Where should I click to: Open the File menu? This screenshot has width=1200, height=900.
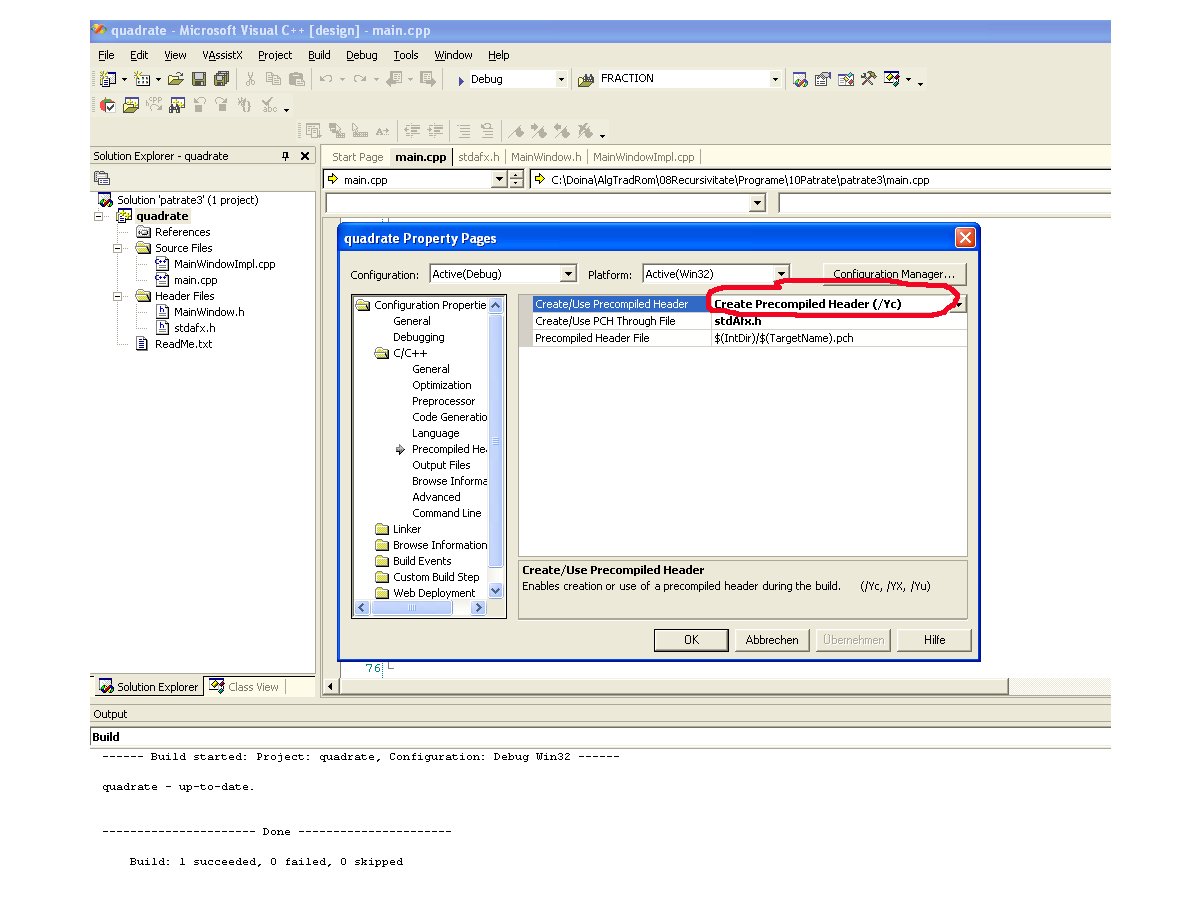(x=107, y=55)
